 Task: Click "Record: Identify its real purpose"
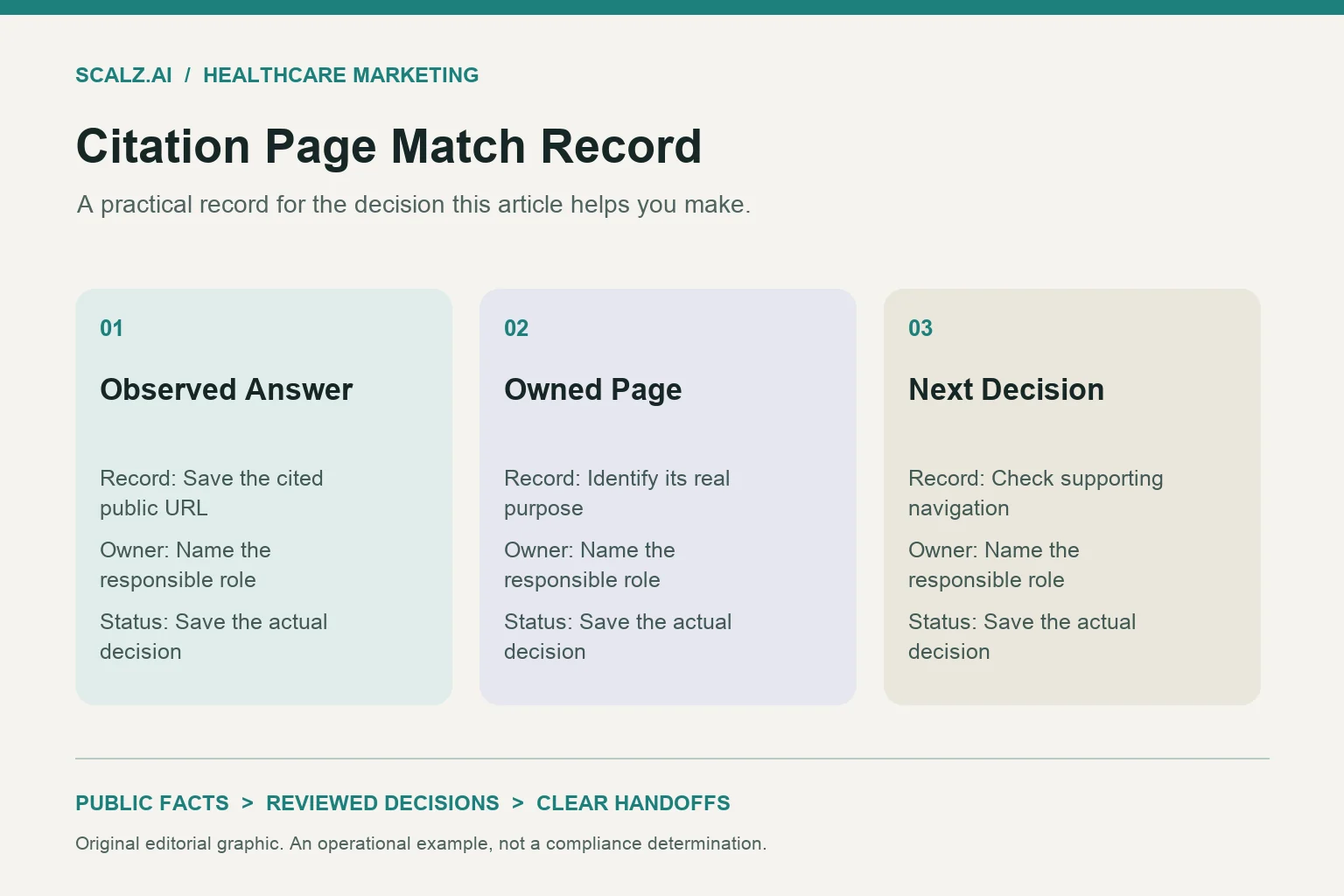(617, 493)
